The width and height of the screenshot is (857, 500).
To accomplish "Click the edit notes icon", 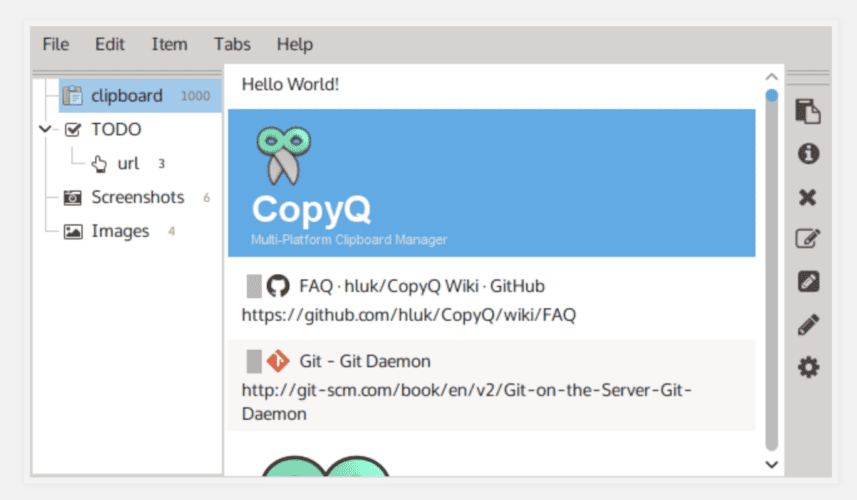I will pyautogui.click(x=808, y=239).
